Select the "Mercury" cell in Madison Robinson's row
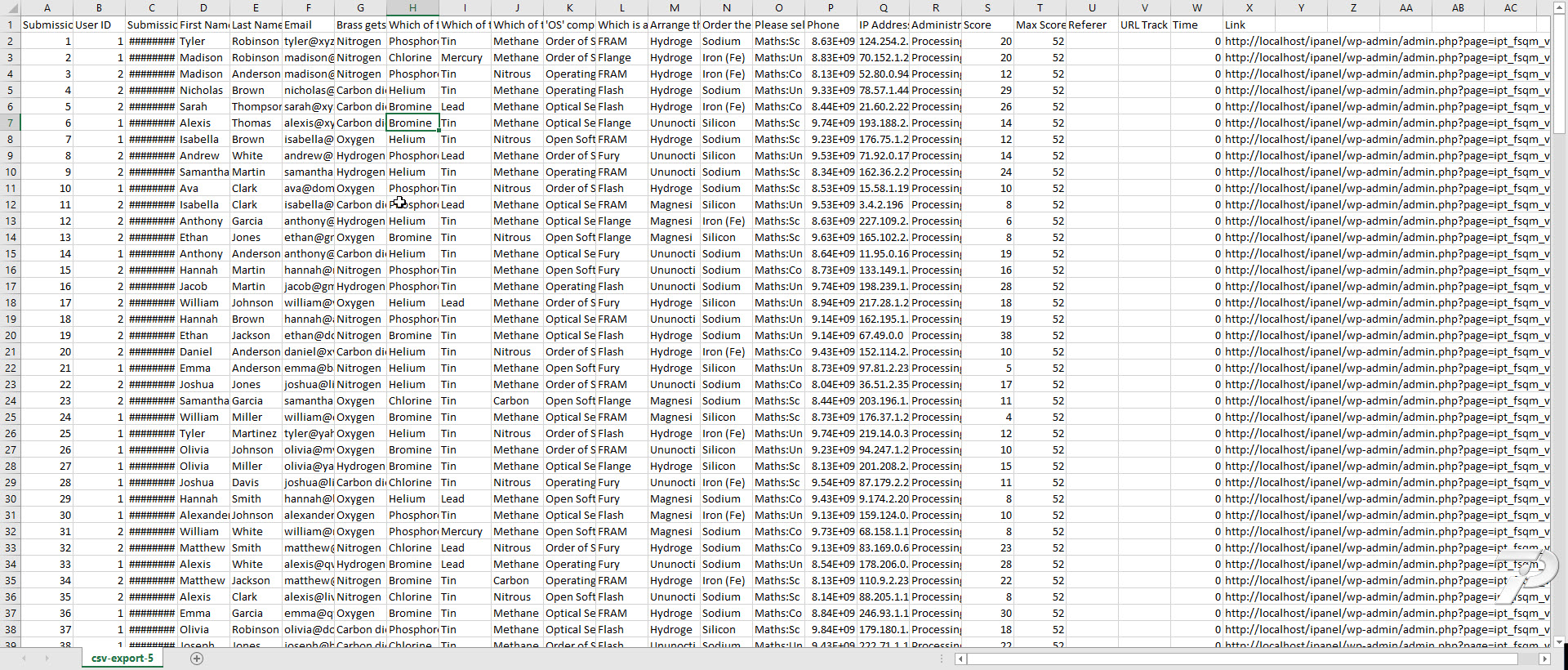Screen dimensions: 1568x670 (465, 57)
